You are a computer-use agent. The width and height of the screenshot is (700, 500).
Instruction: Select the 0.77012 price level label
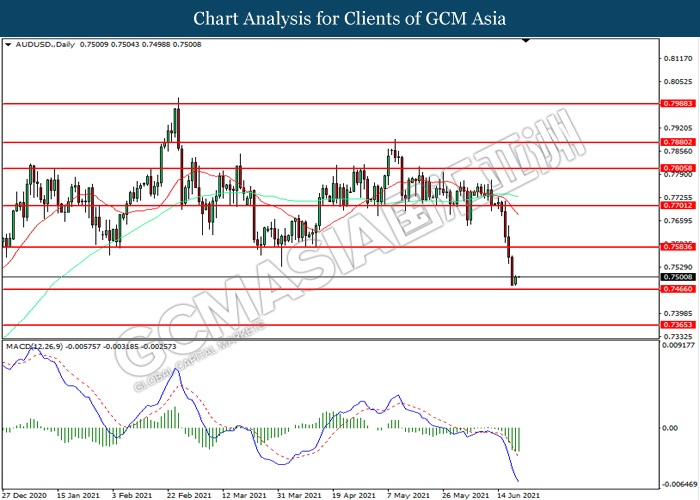[678, 205]
